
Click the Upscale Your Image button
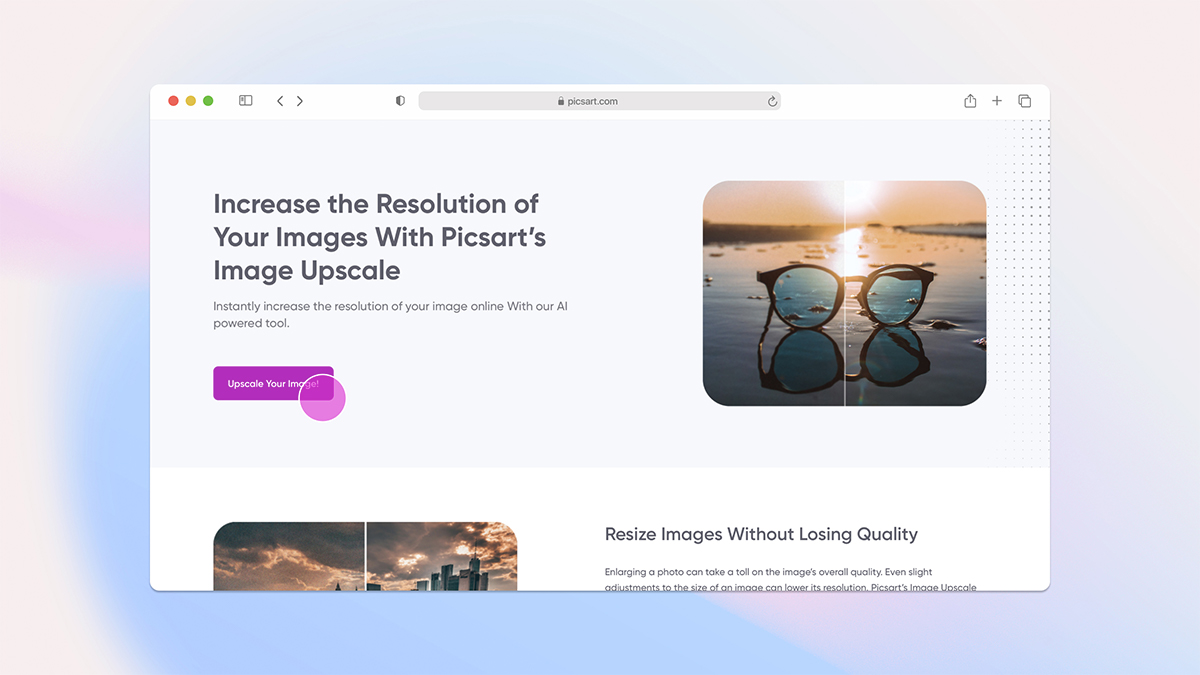(273, 383)
